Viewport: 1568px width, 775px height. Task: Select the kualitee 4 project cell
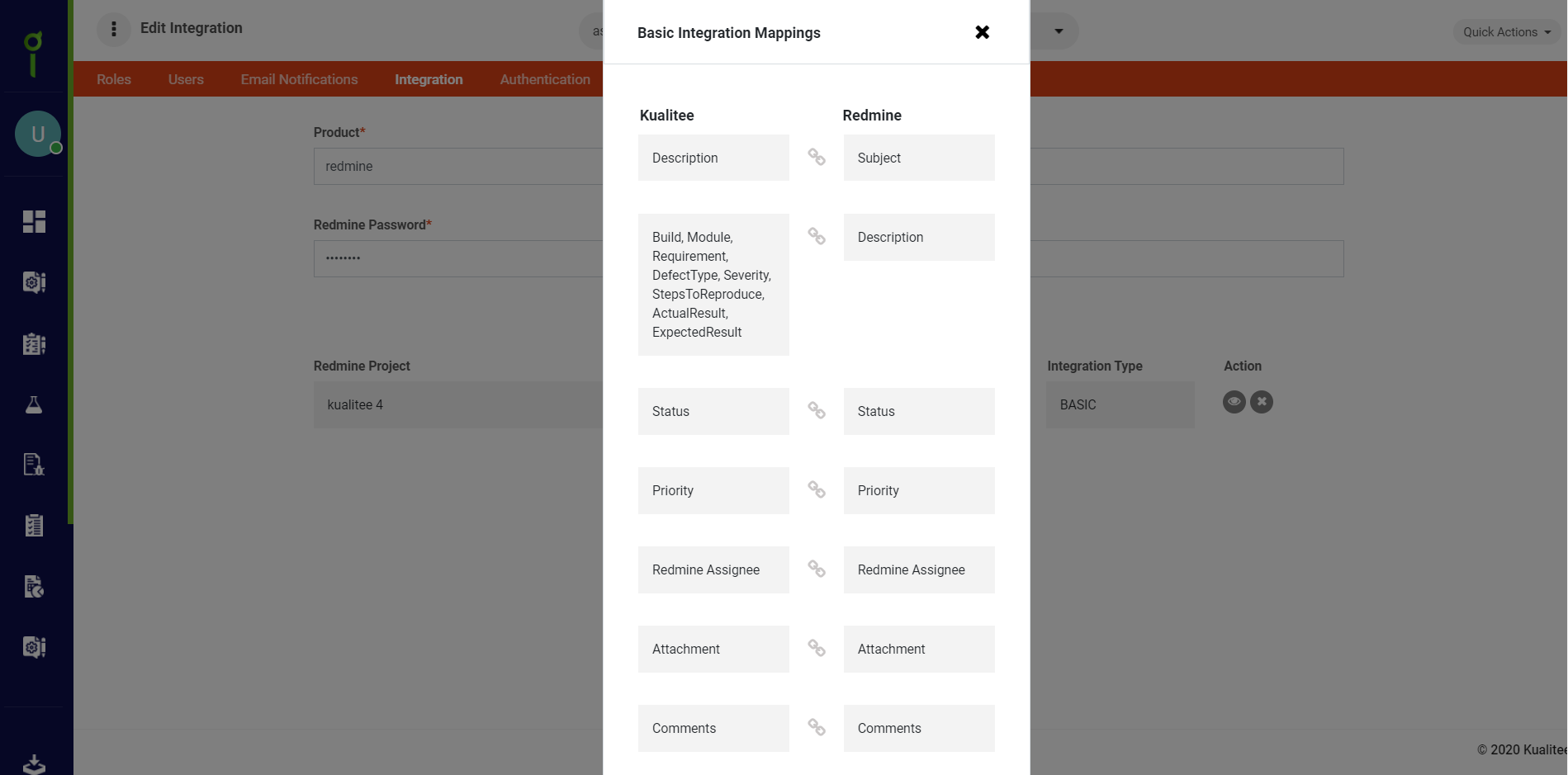(x=458, y=404)
